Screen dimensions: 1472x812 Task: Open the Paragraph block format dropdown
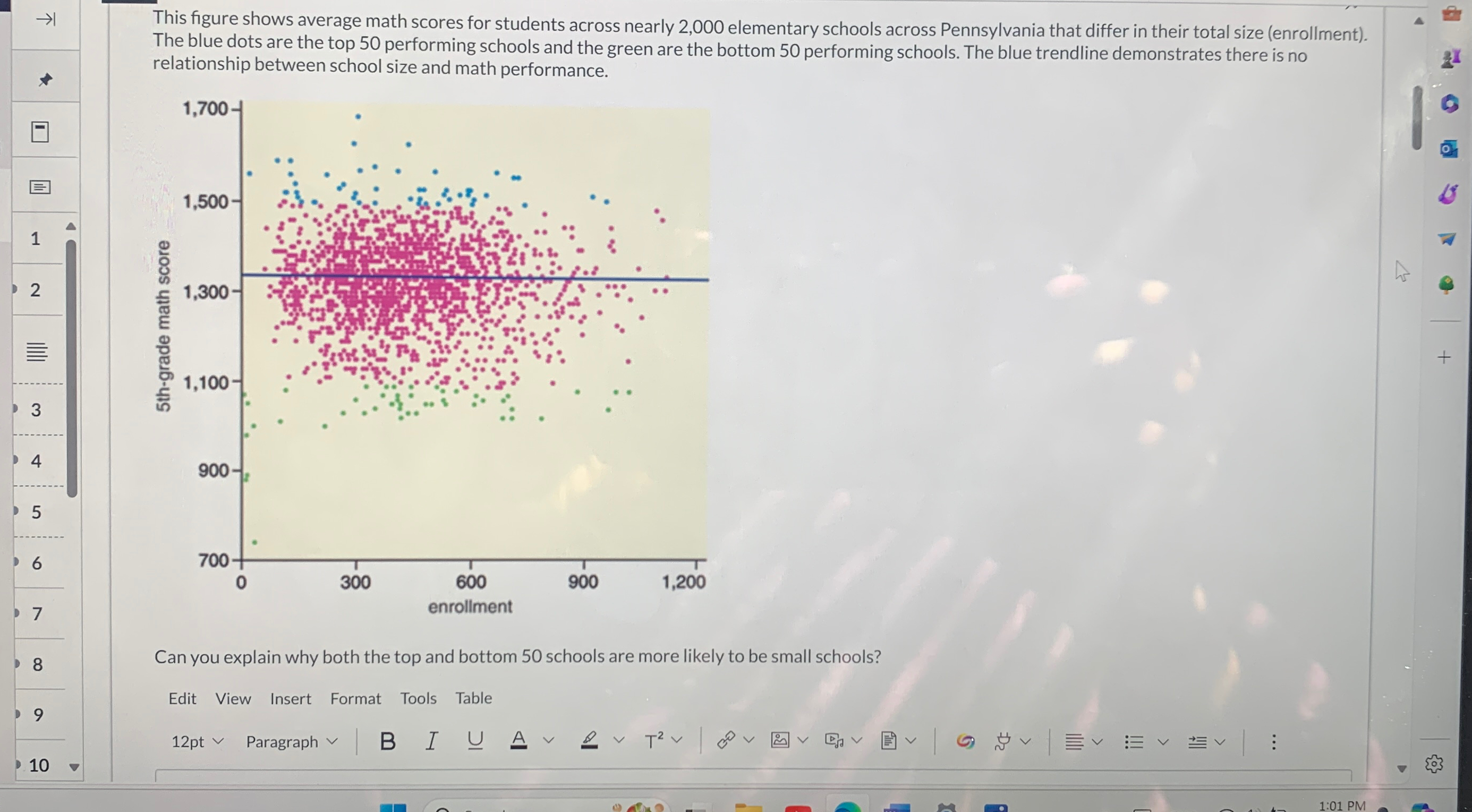coord(292,742)
